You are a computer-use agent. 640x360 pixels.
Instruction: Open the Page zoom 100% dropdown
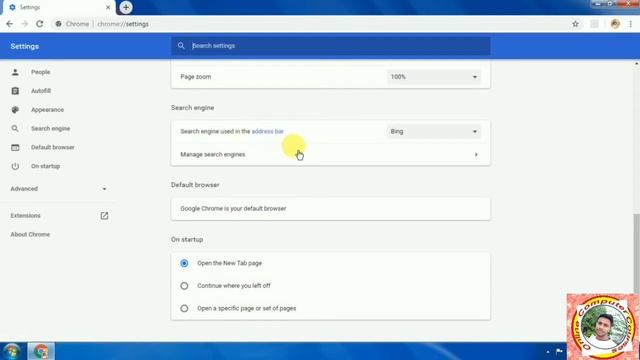click(x=434, y=77)
